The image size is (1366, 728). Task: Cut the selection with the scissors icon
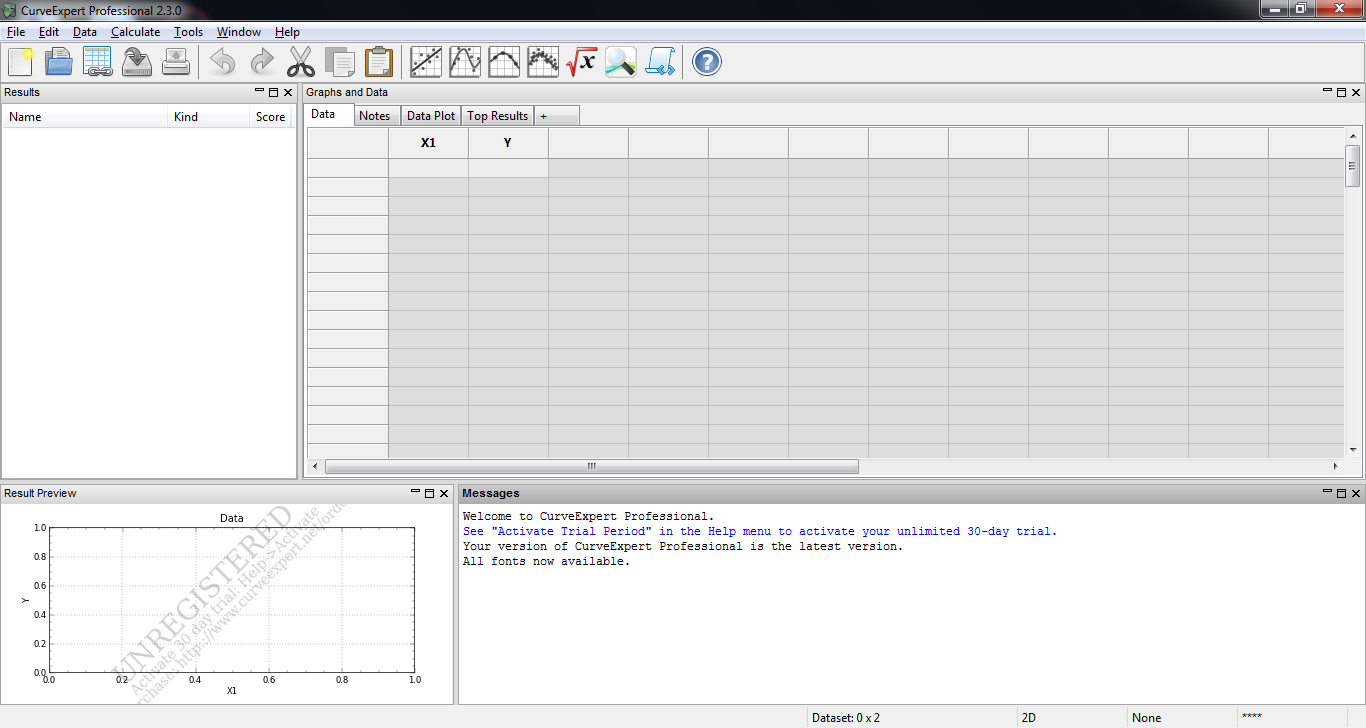tap(301, 62)
